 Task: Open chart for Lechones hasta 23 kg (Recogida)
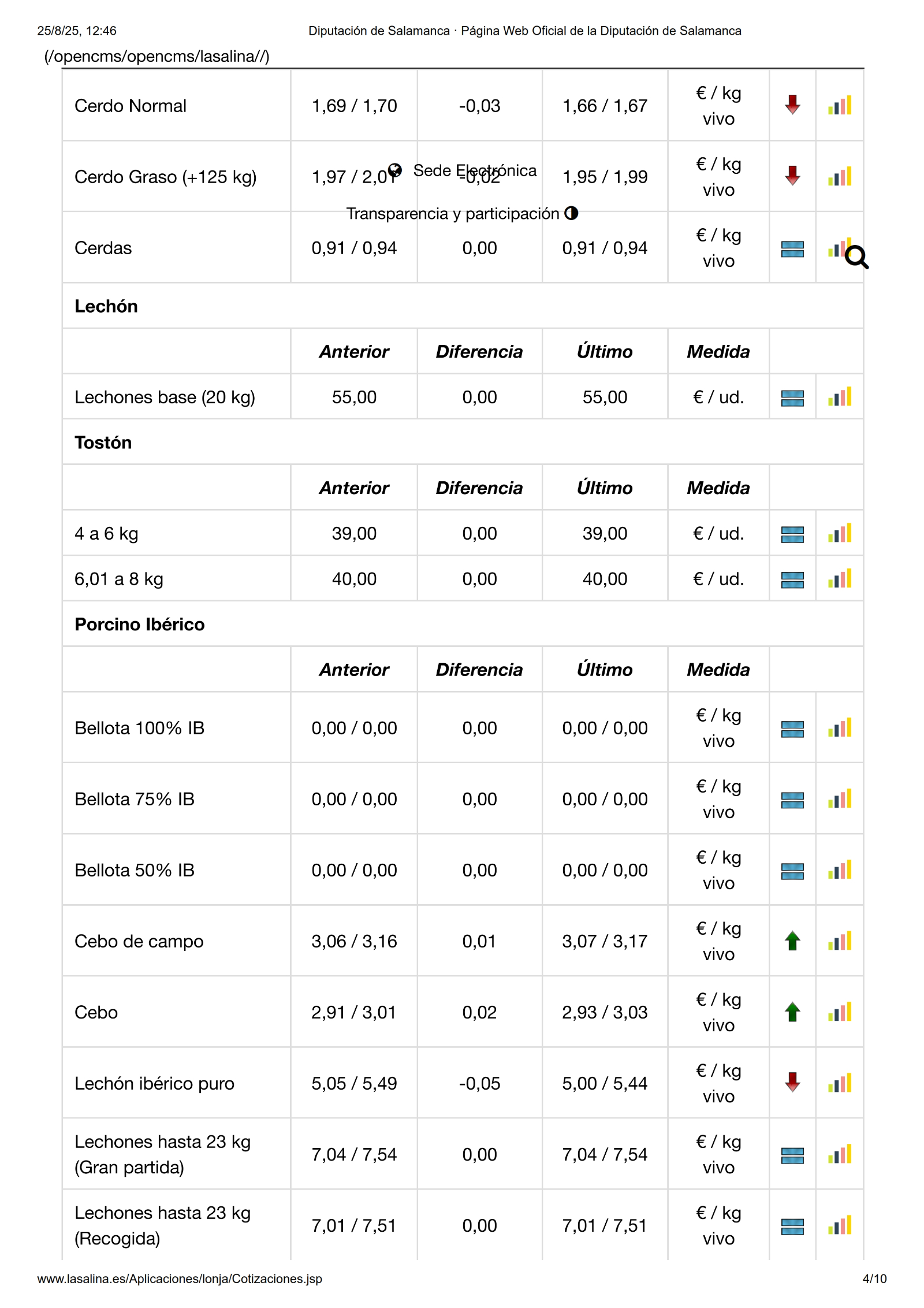839,1226
